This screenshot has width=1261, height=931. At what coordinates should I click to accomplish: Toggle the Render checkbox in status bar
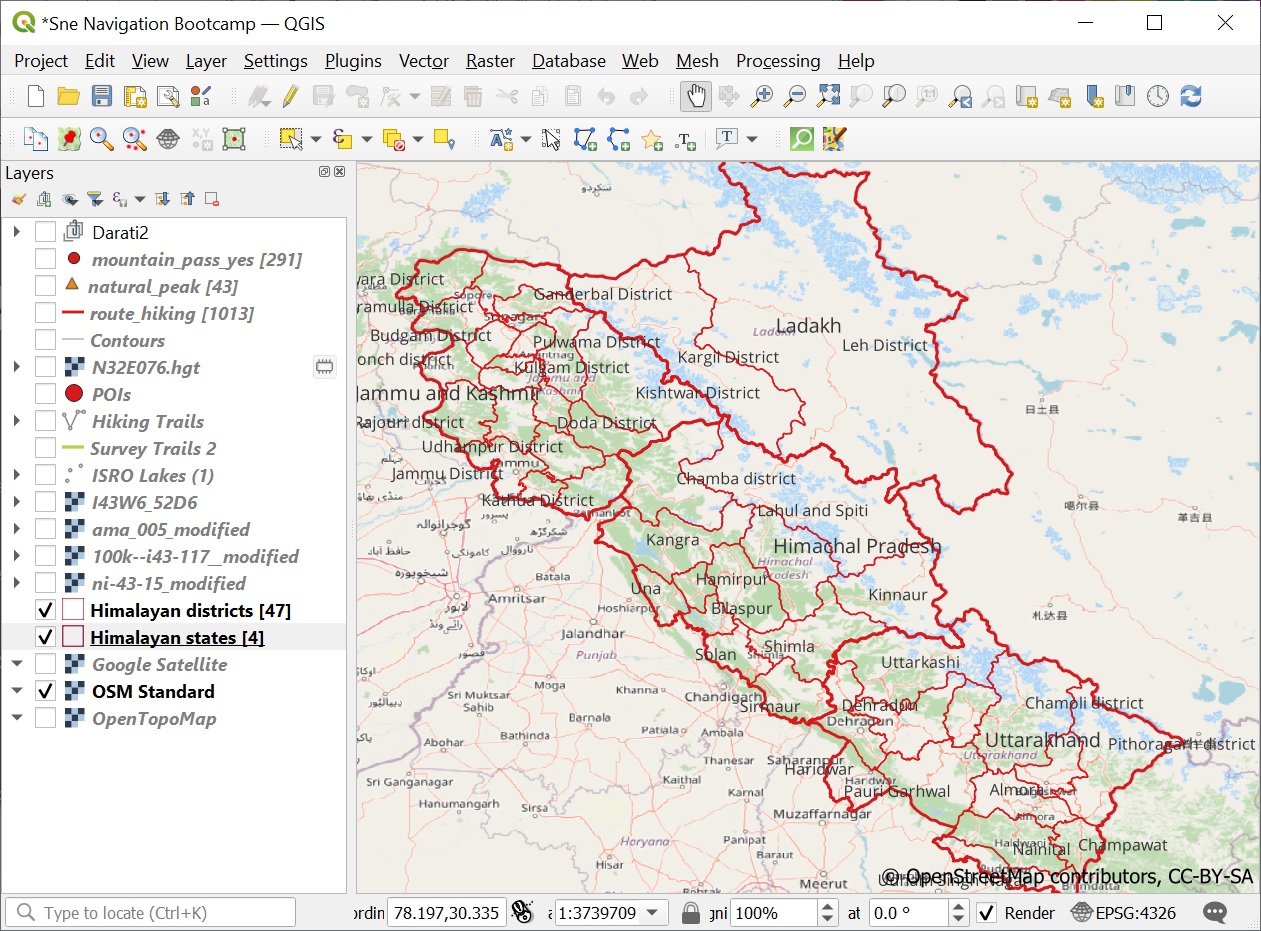point(987,912)
